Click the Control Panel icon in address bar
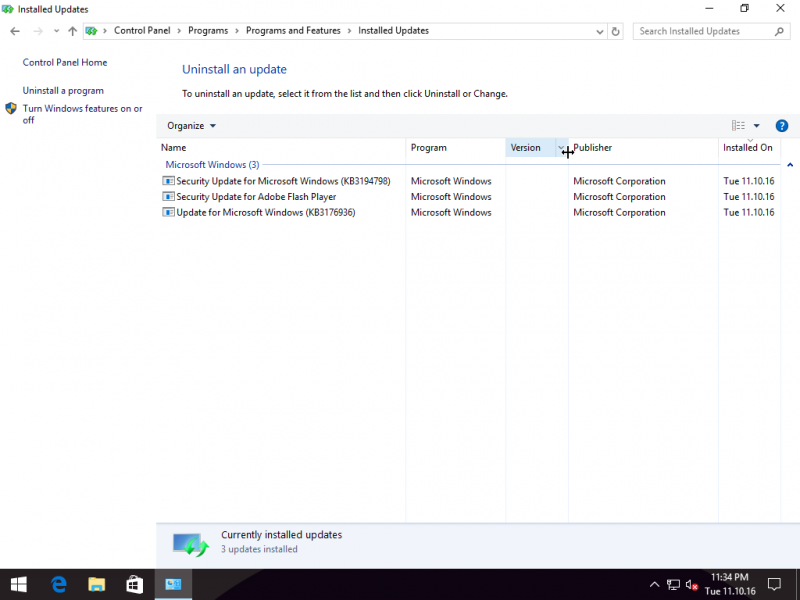 click(x=91, y=31)
